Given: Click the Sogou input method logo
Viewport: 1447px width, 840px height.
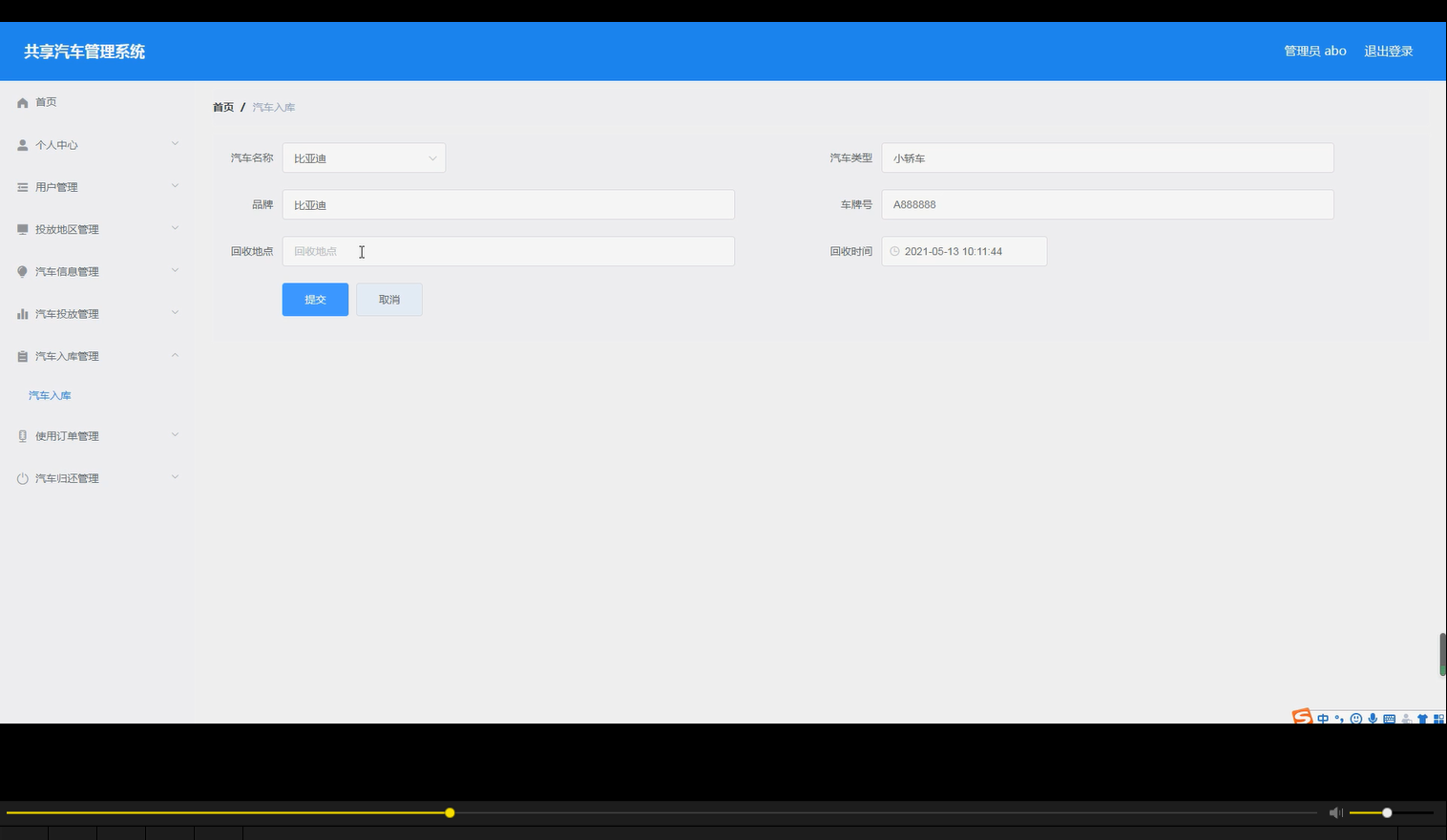Looking at the screenshot, I should [x=1303, y=716].
